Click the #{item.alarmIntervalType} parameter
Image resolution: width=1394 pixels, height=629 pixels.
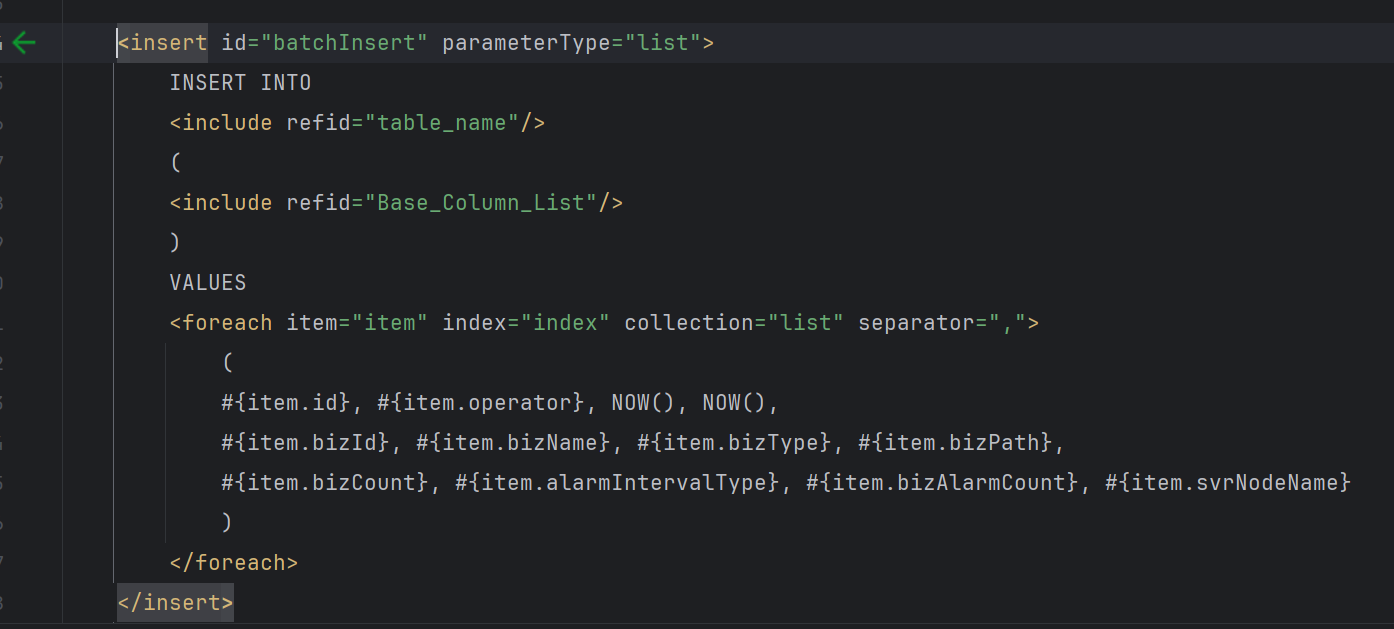(617, 483)
